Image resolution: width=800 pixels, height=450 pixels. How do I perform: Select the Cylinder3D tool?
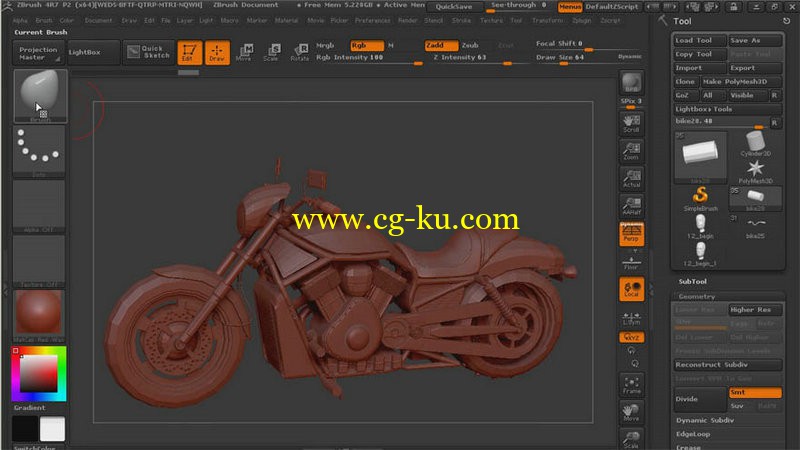(755, 143)
